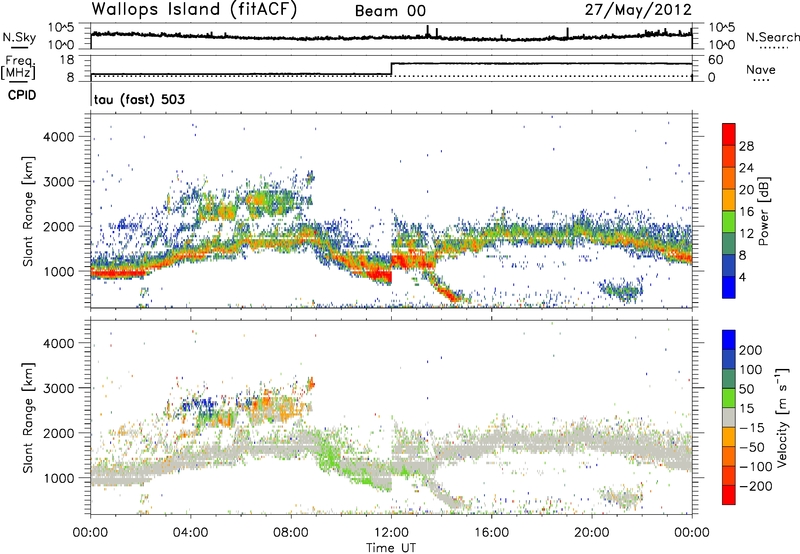
Task: Click the '08:00' time axis tick
Action: click(x=291, y=533)
